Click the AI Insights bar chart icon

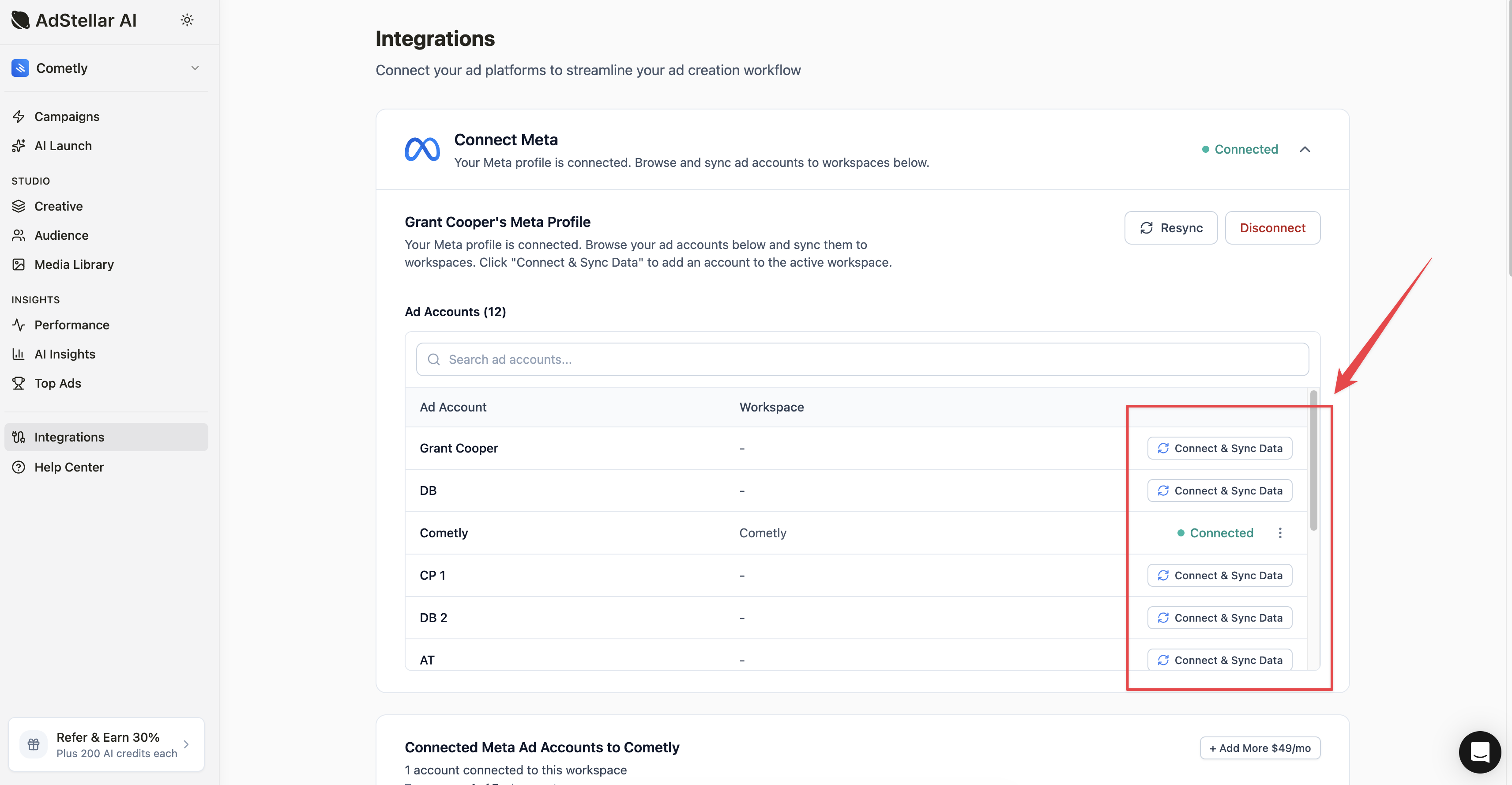pyautogui.click(x=19, y=354)
